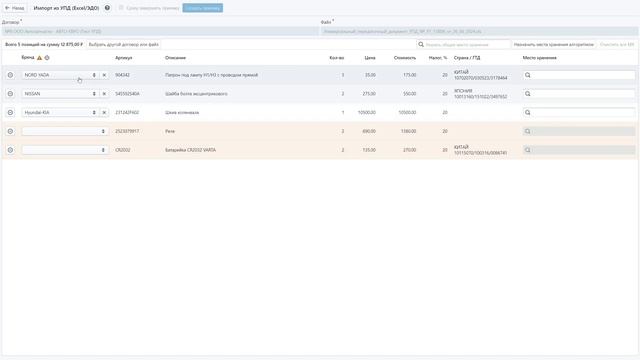The width and height of the screenshot is (640, 360).
Task: Click storage search icon in the 904342 row
Action: [x=528, y=75]
